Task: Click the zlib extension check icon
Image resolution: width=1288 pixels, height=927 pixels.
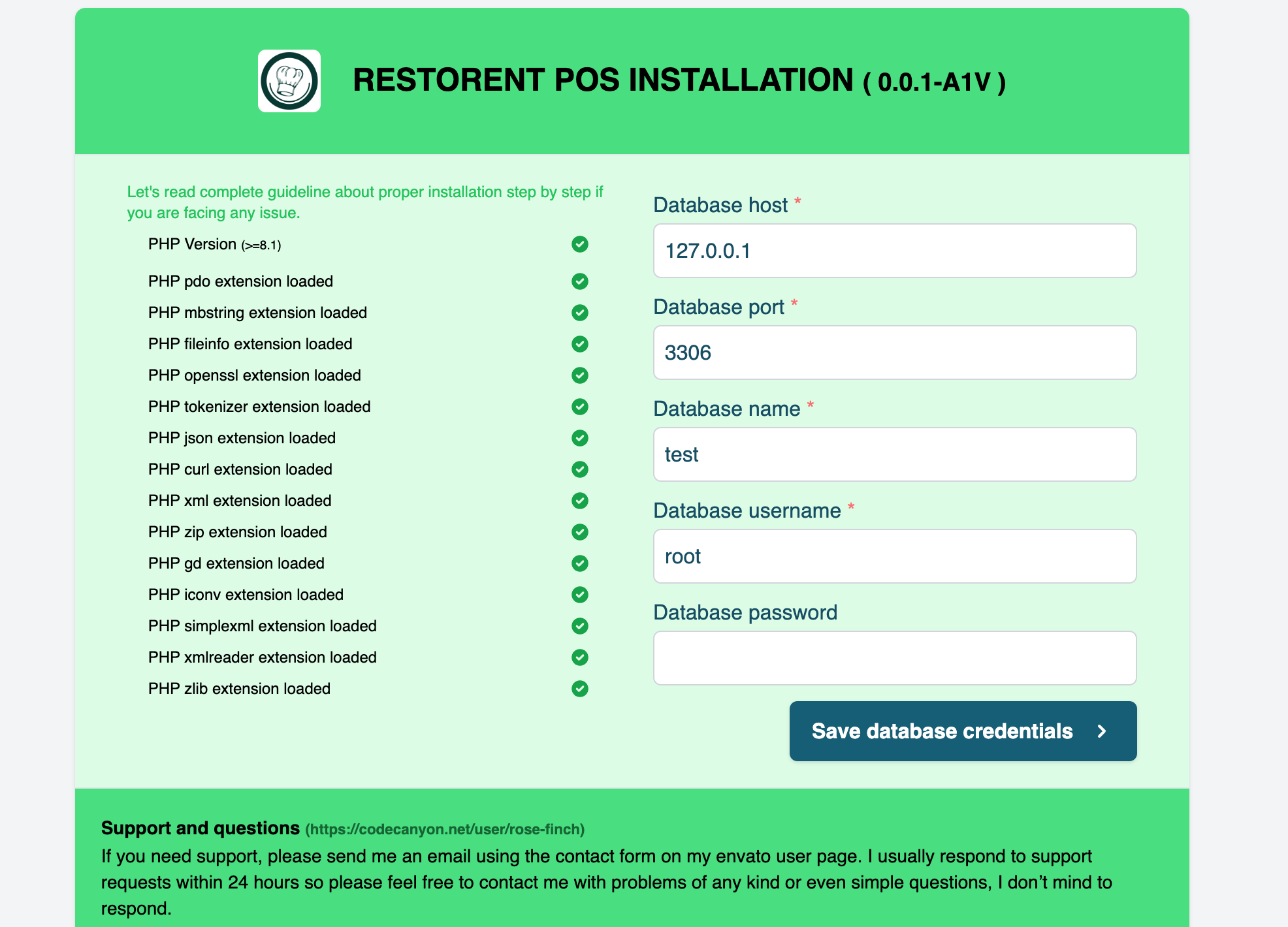Action: (579, 689)
